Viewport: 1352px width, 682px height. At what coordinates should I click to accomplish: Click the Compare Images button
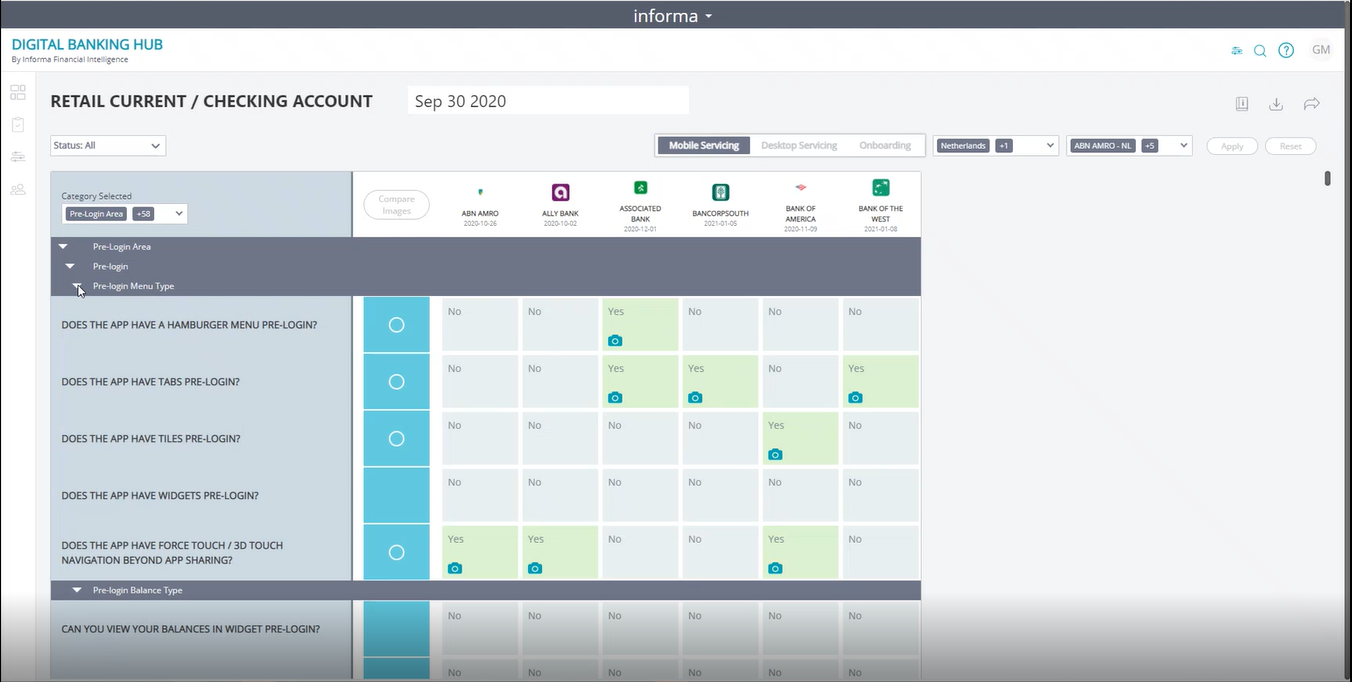pos(396,205)
